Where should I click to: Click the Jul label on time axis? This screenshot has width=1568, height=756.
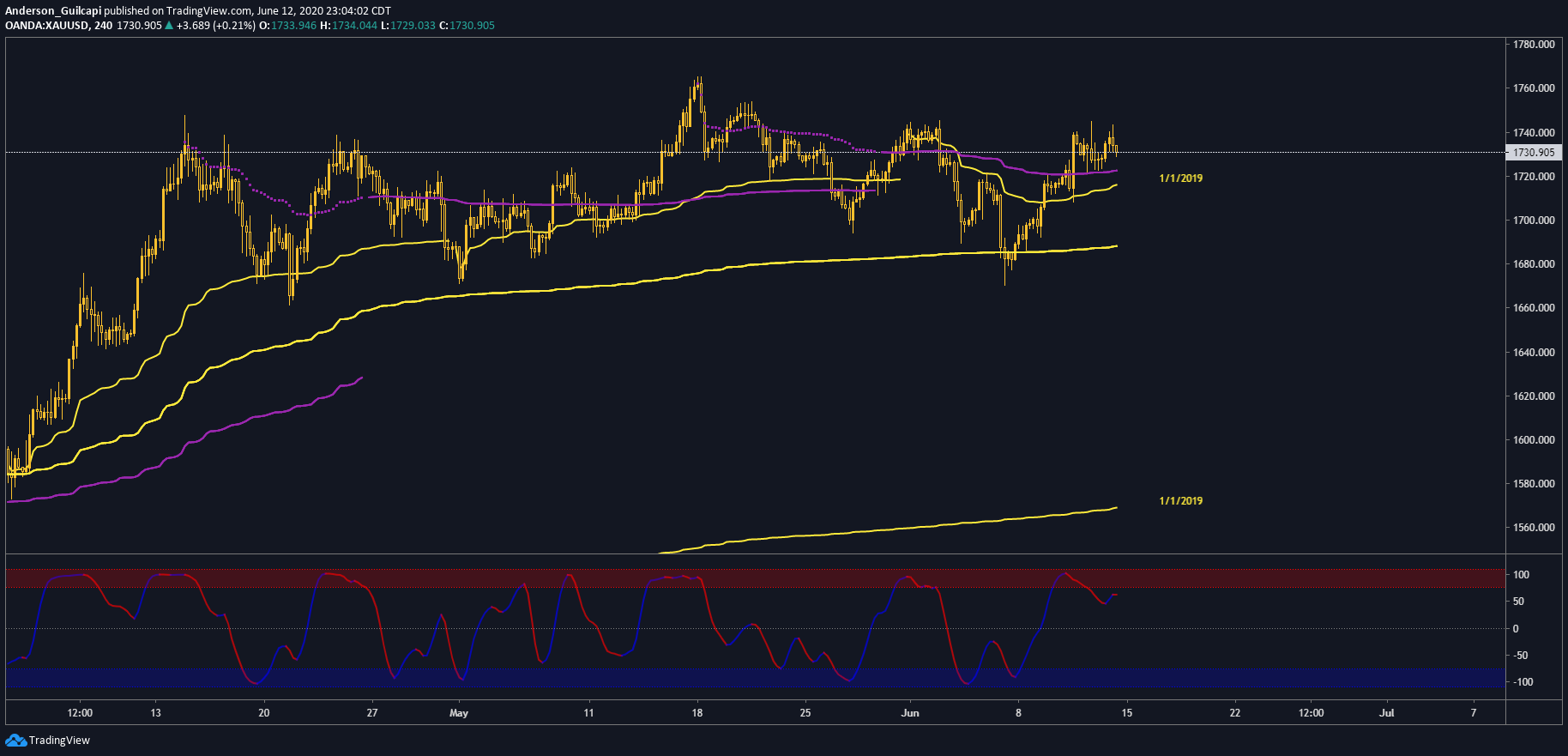pos(1387,713)
